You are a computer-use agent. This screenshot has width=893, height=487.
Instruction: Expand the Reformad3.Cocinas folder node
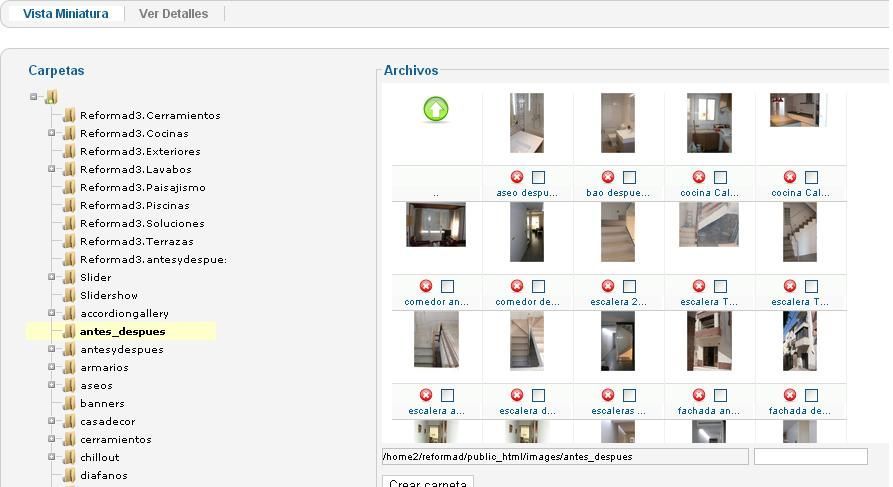point(52,133)
